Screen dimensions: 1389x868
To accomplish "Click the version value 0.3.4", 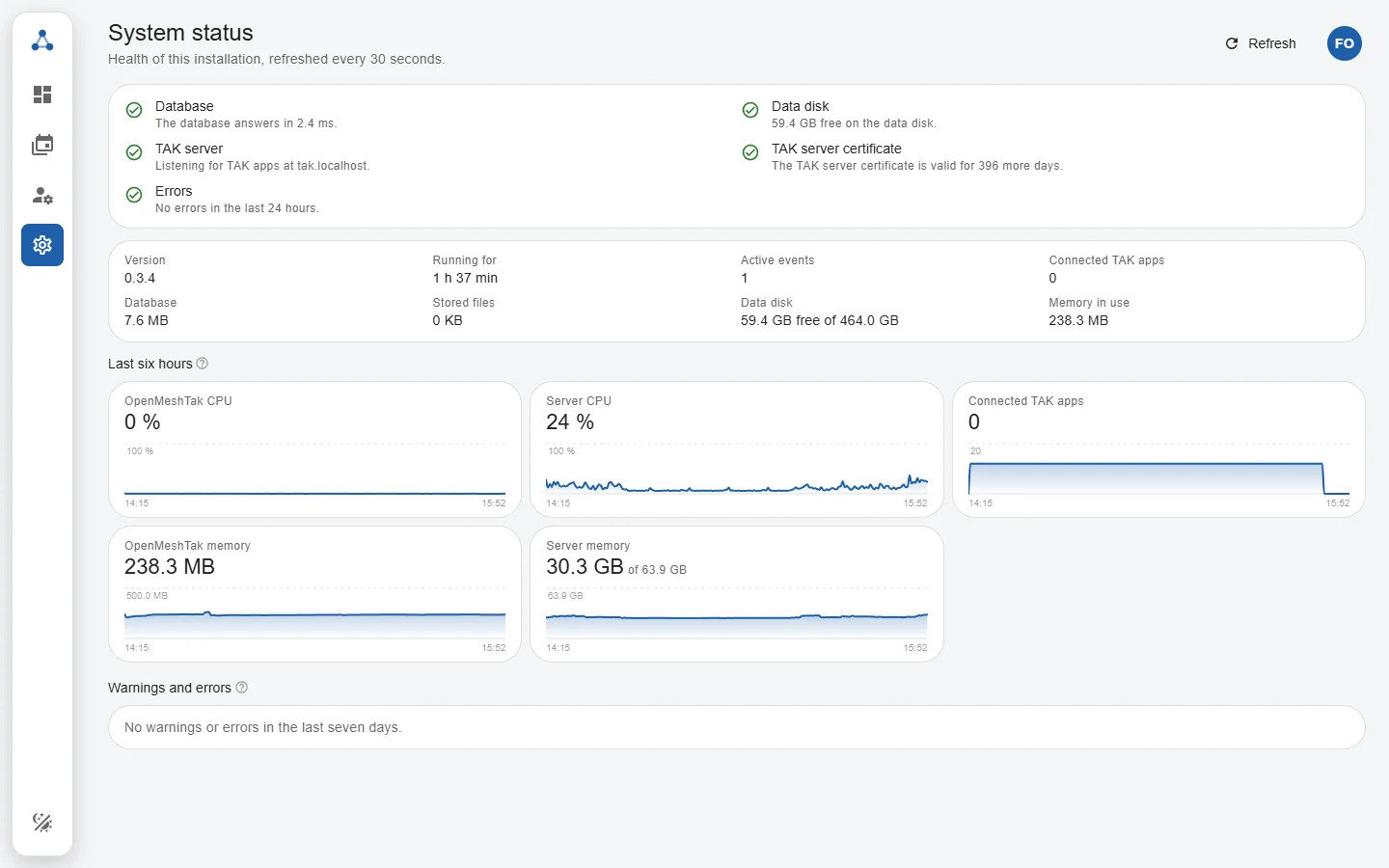I will pyautogui.click(x=140, y=278).
